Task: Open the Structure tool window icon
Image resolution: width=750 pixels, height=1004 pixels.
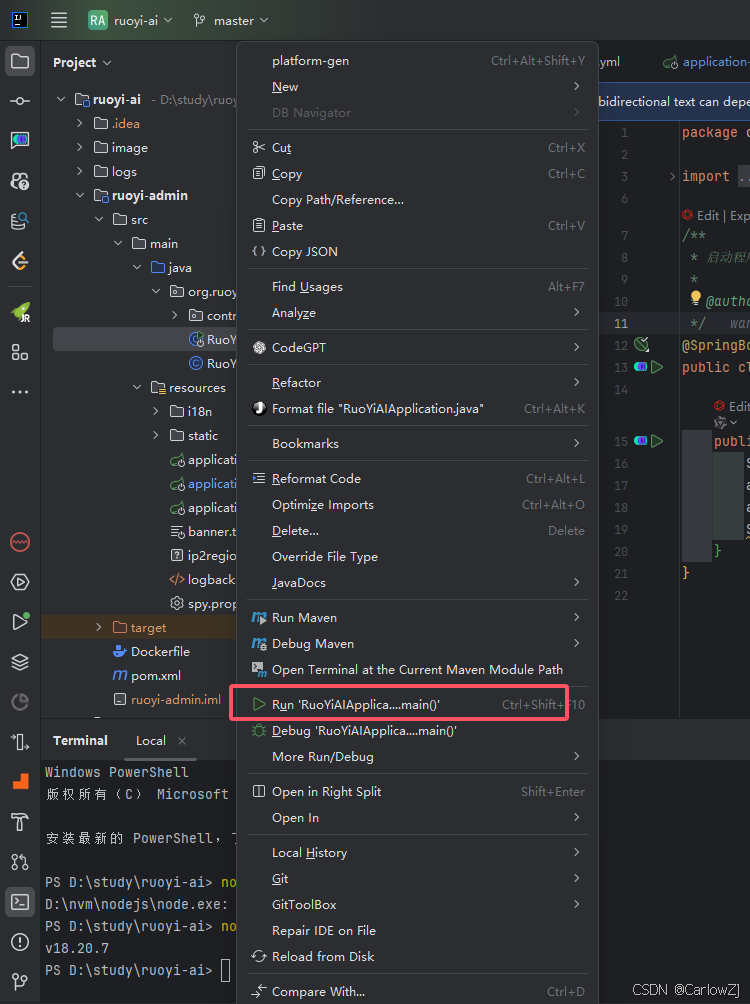Action: 20,352
